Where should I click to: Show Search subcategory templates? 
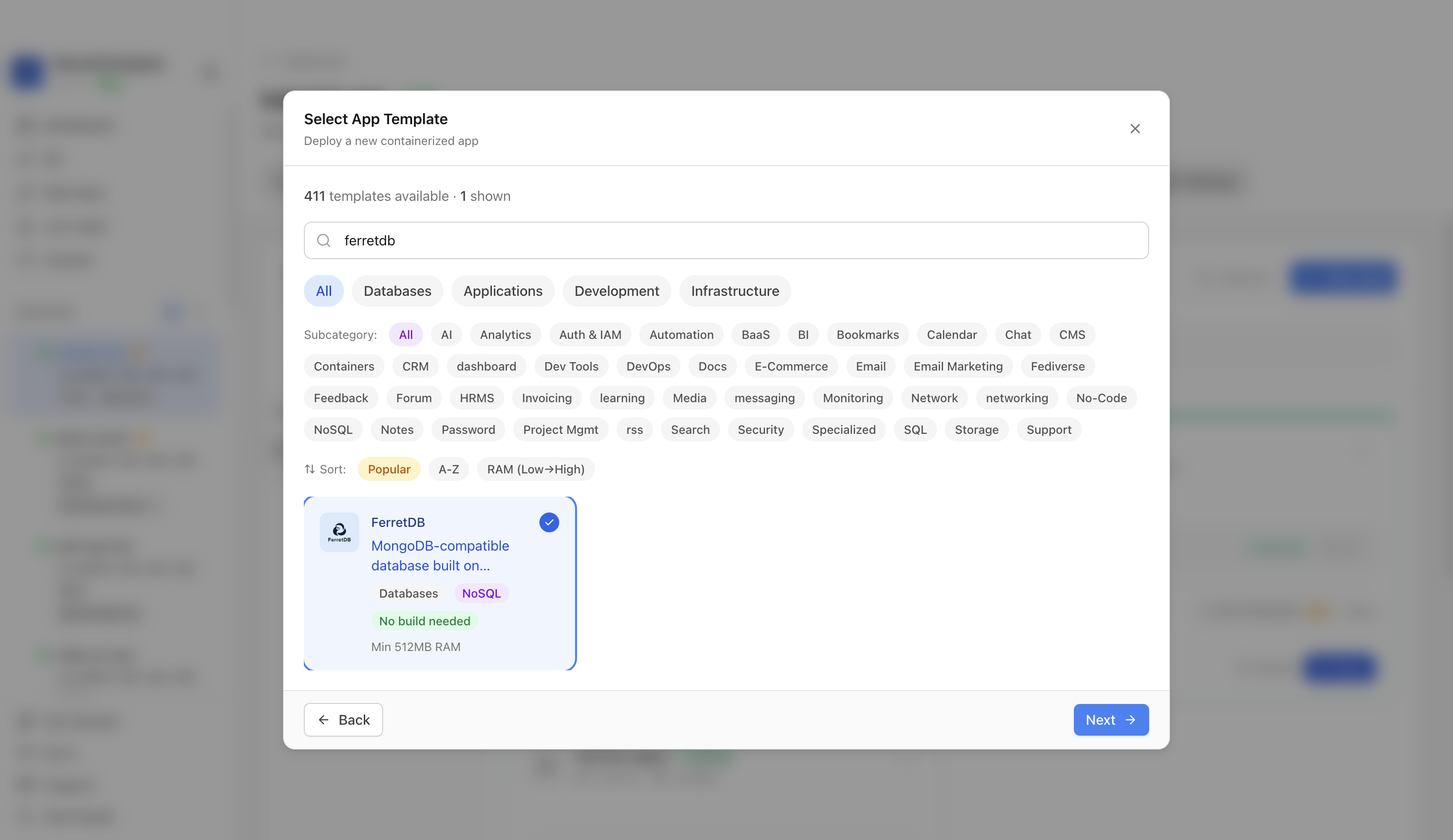pyautogui.click(x=690, y=430)
